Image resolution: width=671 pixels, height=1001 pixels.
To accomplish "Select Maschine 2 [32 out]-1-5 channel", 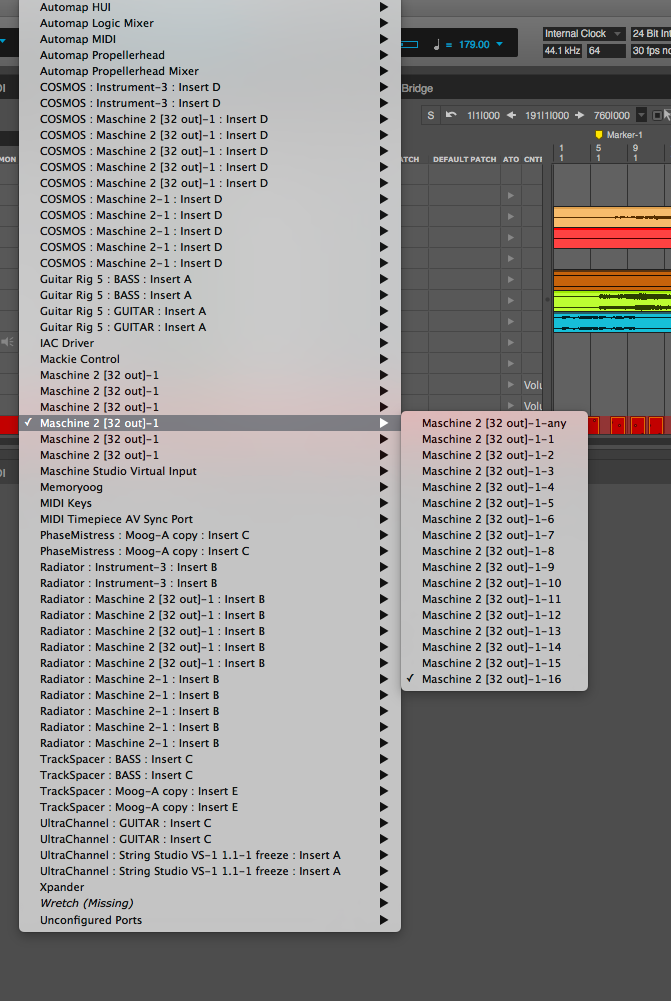I will pyautogui.click(x=494, y=503).
